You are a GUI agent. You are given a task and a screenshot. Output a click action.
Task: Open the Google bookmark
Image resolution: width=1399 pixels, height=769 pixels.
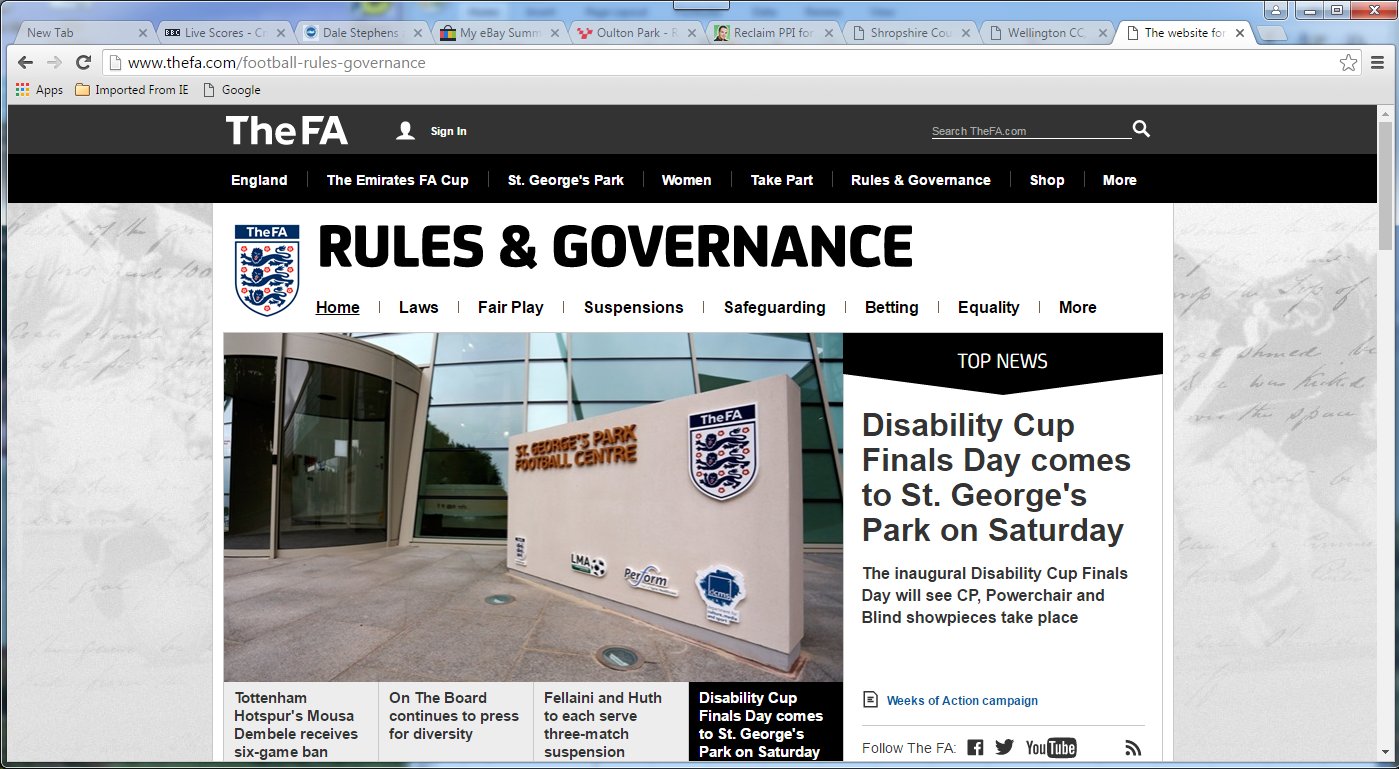pos(231,90)
